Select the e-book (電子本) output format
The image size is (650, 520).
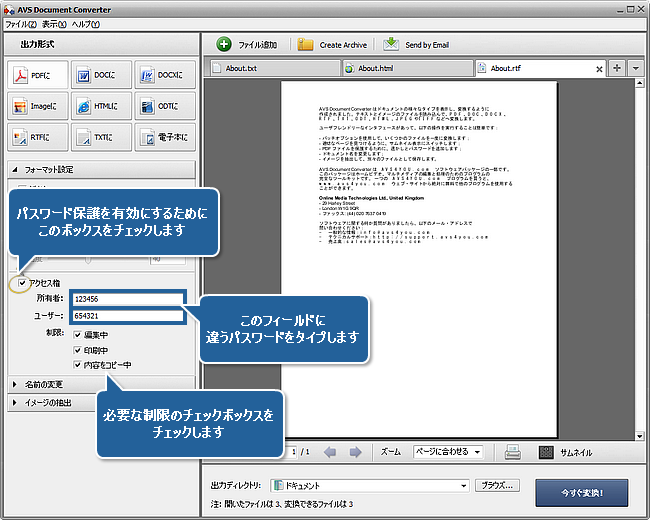click(165, 137)
